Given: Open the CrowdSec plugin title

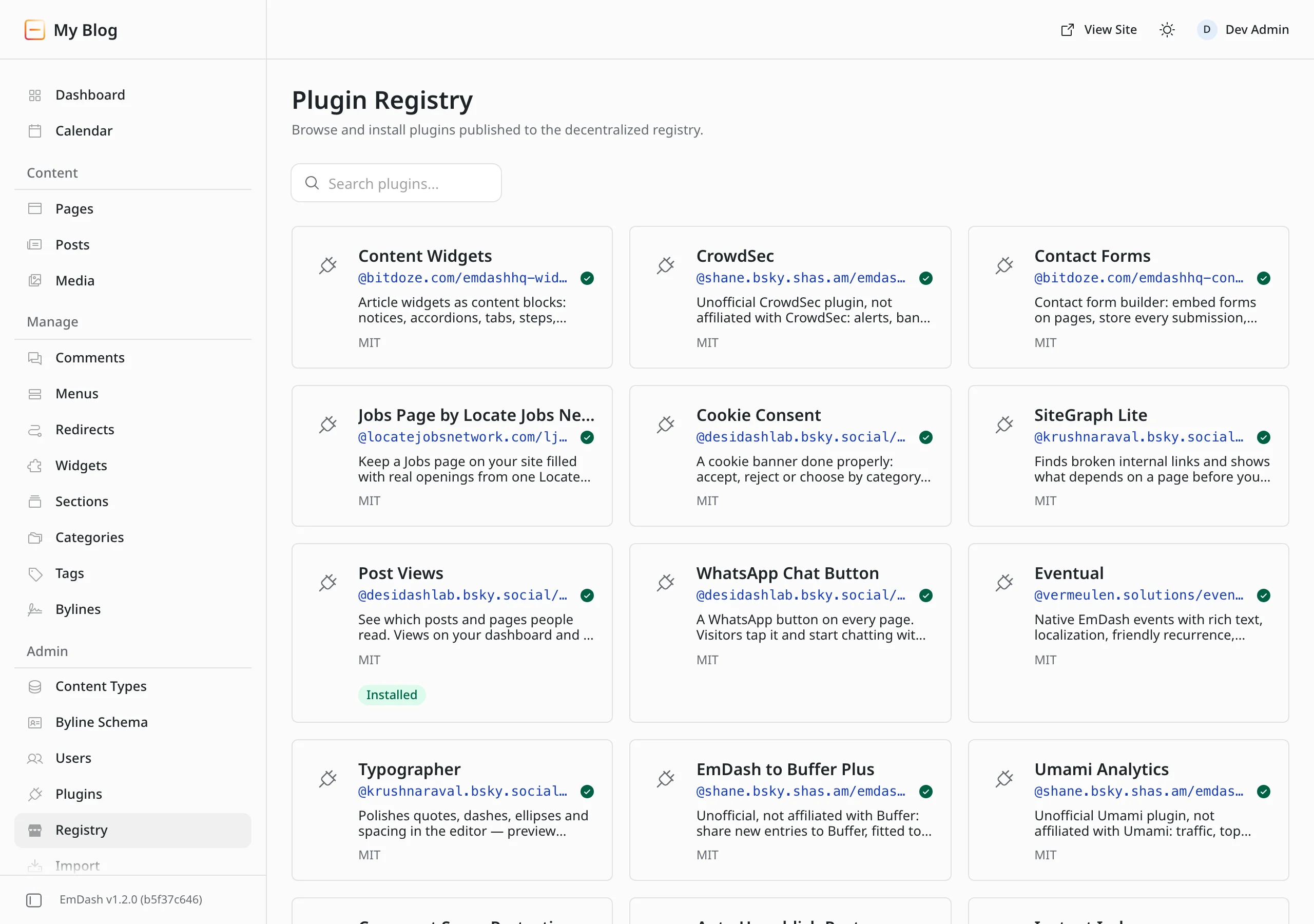Looking at the screenshot, I should (x=735, y=256).
